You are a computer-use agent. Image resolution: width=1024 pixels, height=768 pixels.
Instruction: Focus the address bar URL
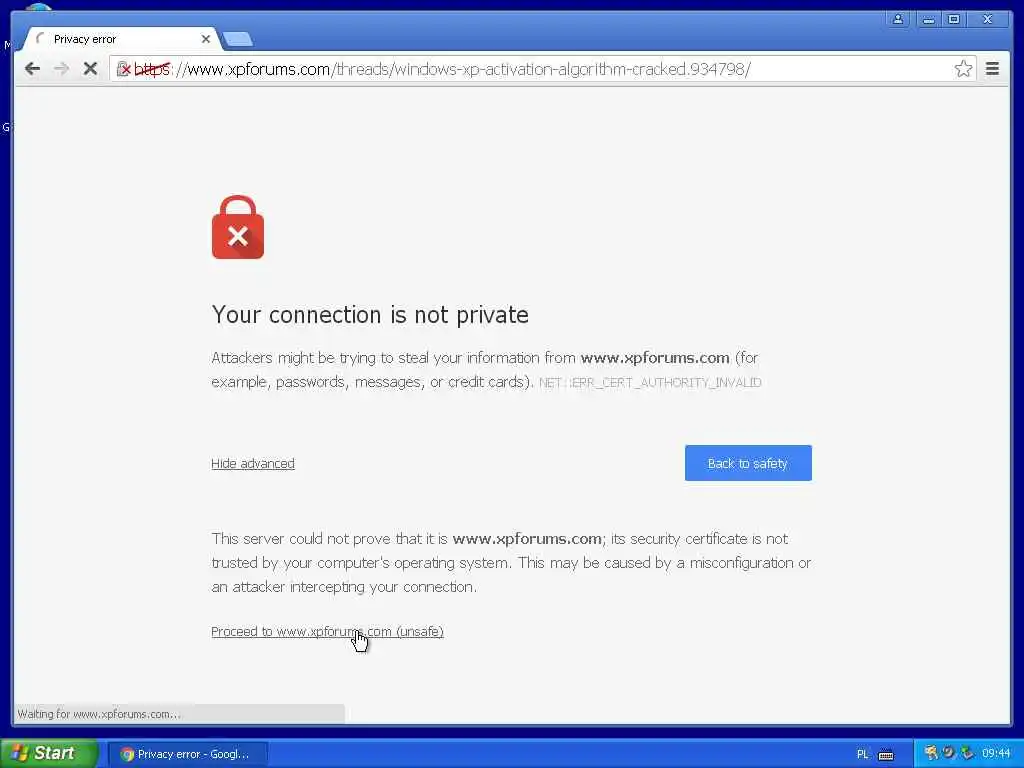click(x=468, y=69)
